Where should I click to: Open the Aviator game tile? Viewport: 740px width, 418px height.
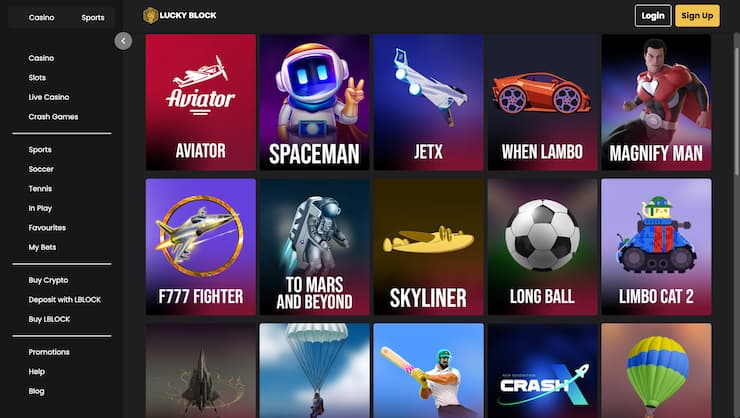tap(201, 102)
